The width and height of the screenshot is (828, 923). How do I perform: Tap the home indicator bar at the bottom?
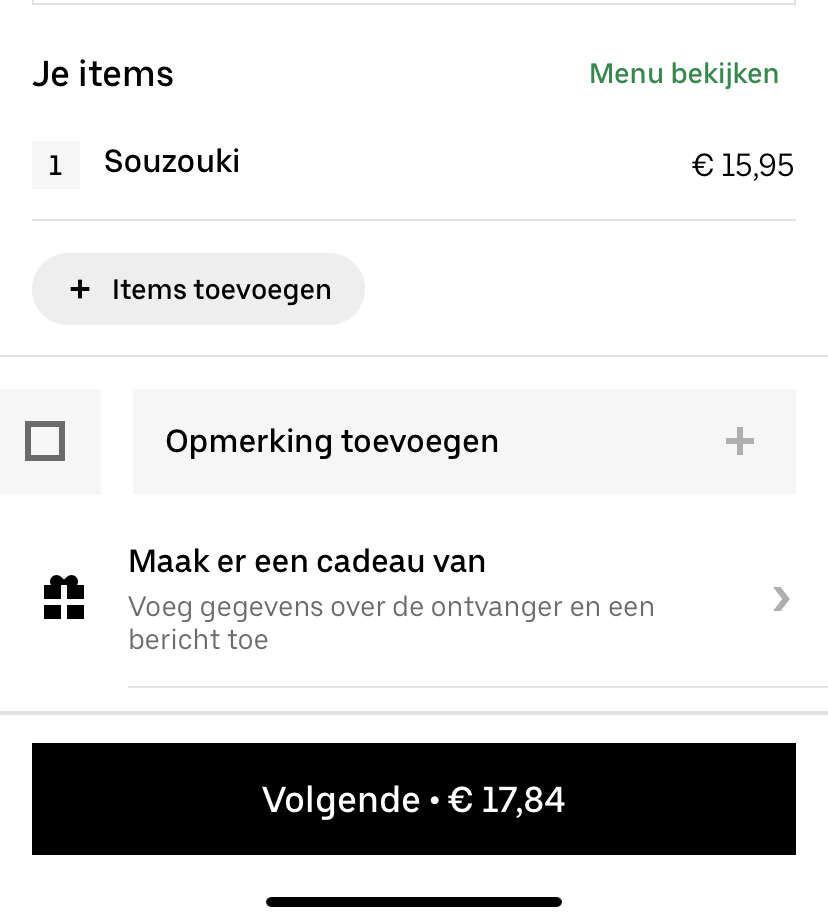[414, 902]
